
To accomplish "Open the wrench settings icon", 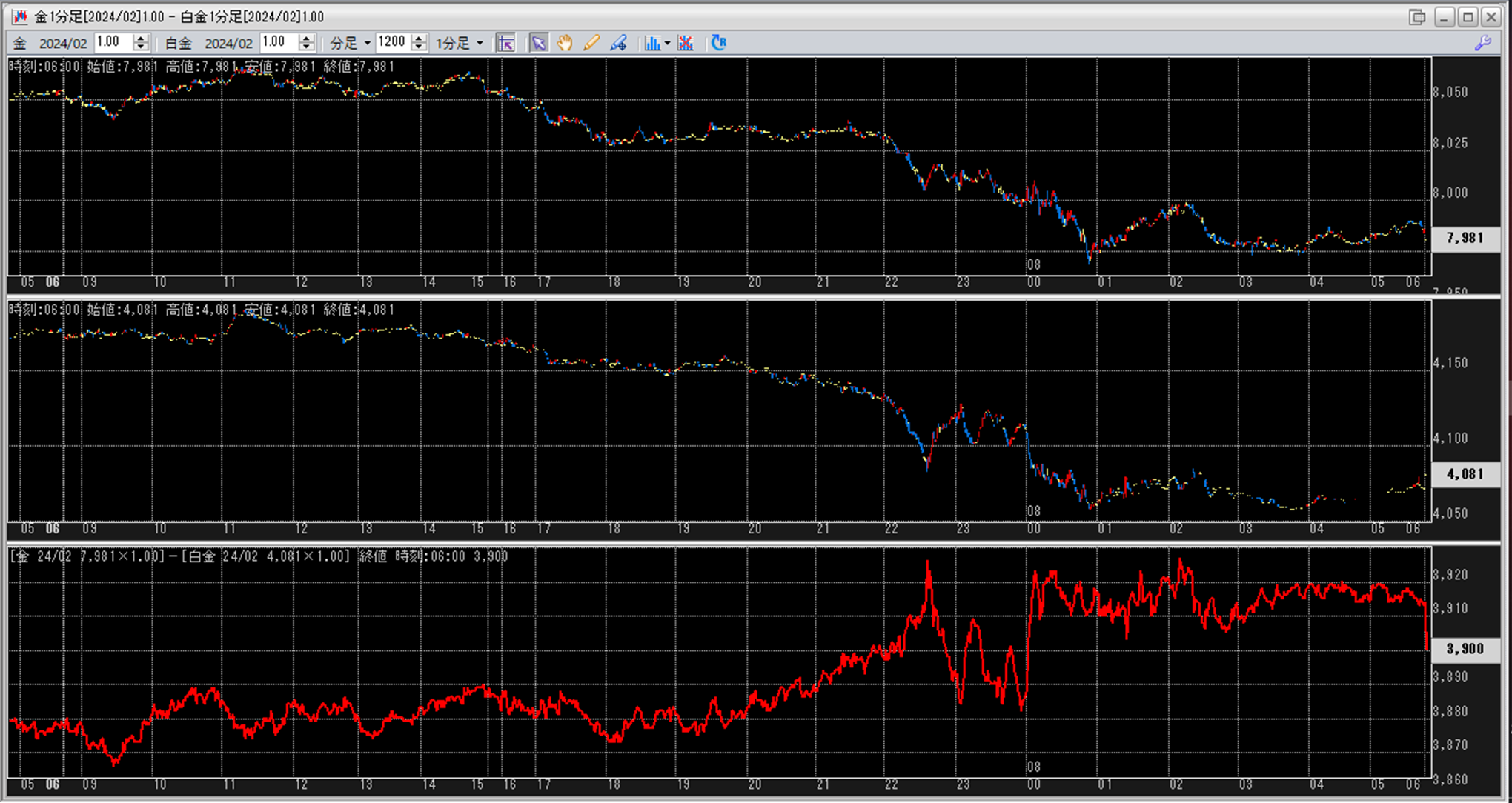I will coord(1483,43).
